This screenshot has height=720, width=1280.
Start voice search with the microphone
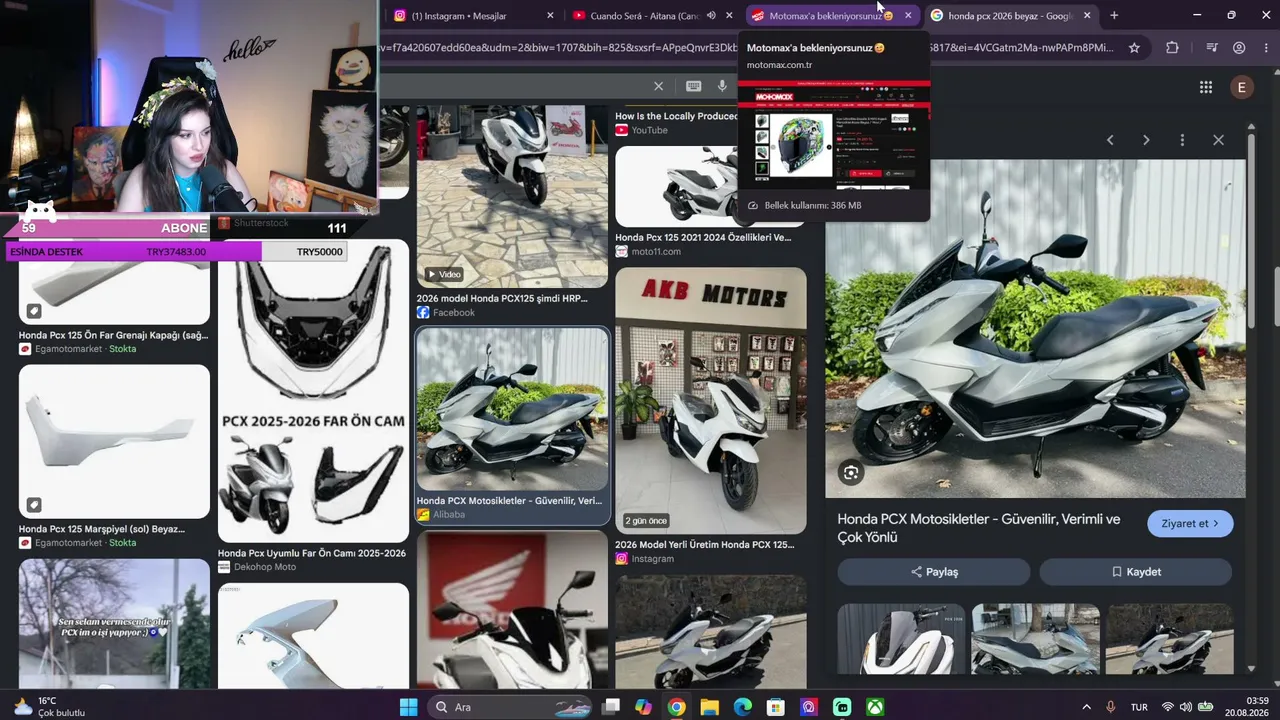pyautogui.click(x=722, y=87)
